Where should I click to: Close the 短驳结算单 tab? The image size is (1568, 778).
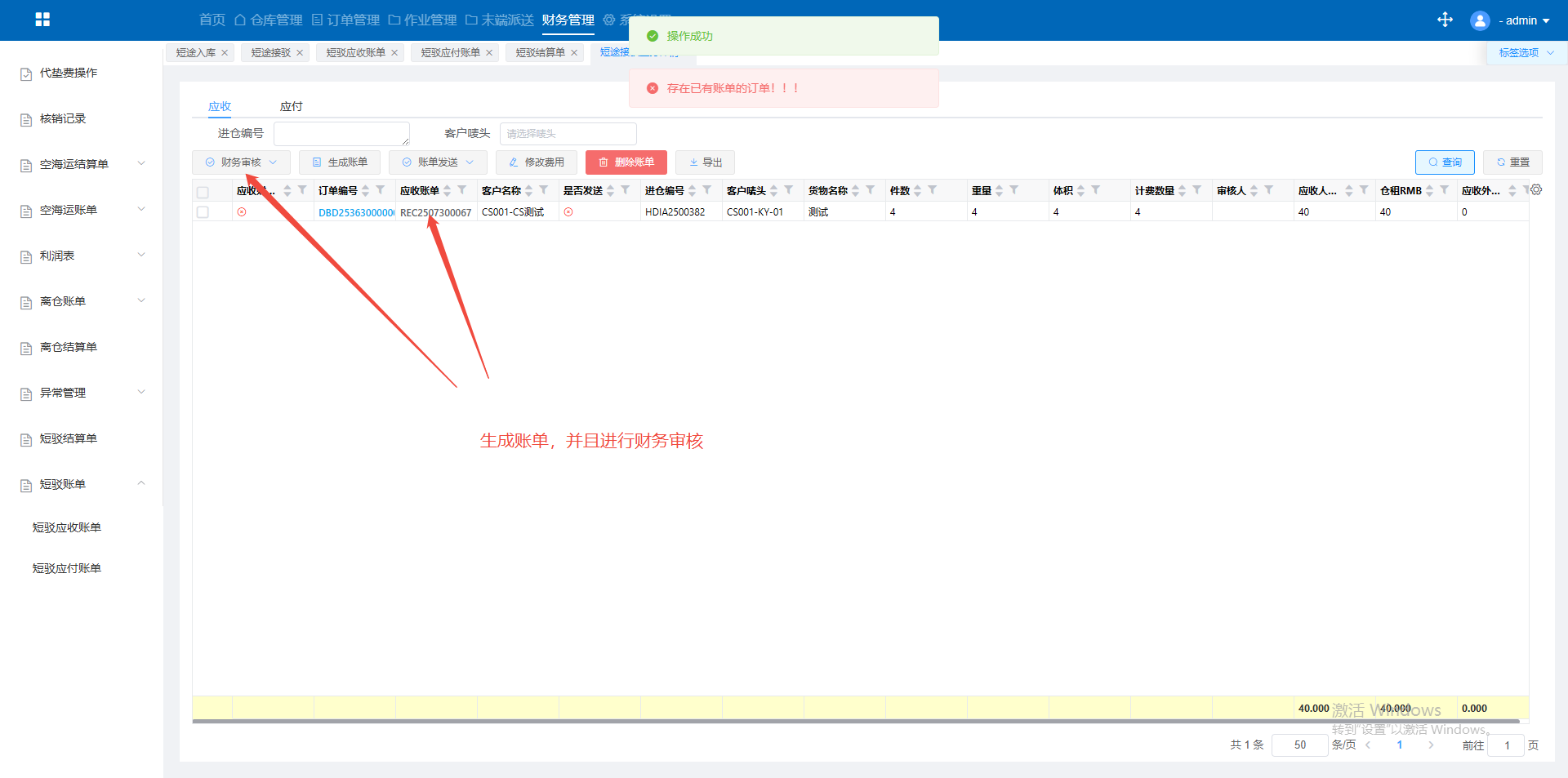pyautogui.click(x=574, y=53)
